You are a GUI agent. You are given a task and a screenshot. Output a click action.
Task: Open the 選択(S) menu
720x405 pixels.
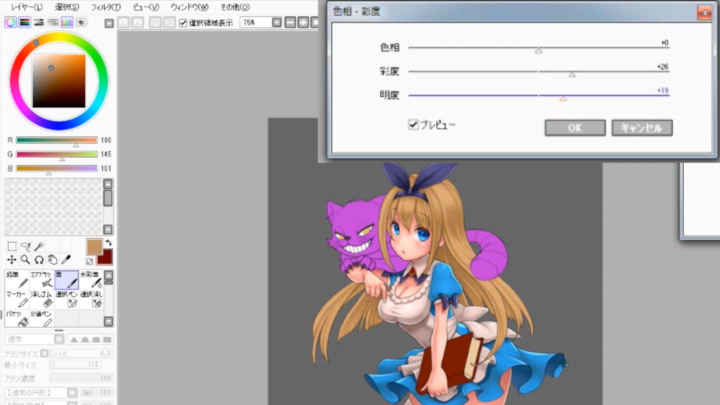coord(67,7)
